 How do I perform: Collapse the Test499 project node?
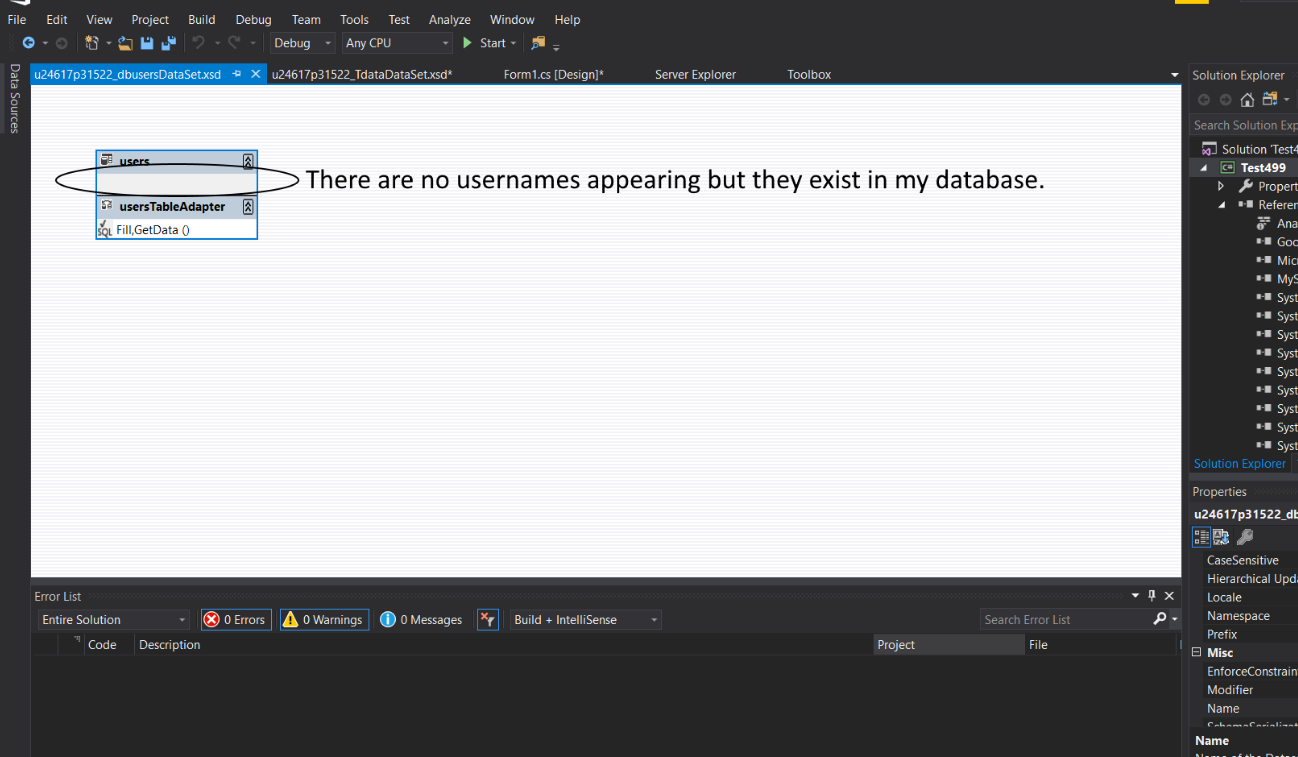click(x=1204, y=168)
